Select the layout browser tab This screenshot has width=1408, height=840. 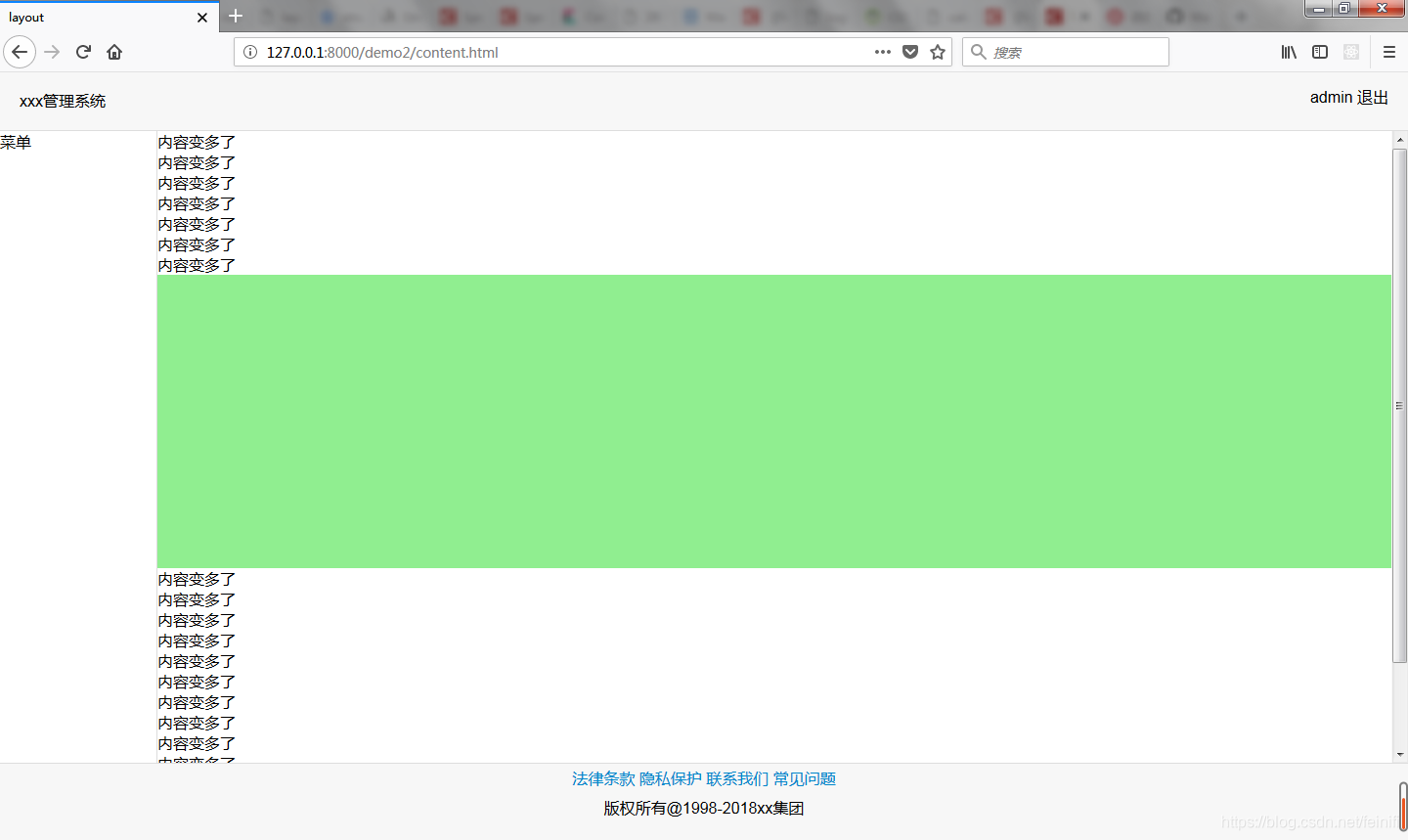click(x=109, y=18)
